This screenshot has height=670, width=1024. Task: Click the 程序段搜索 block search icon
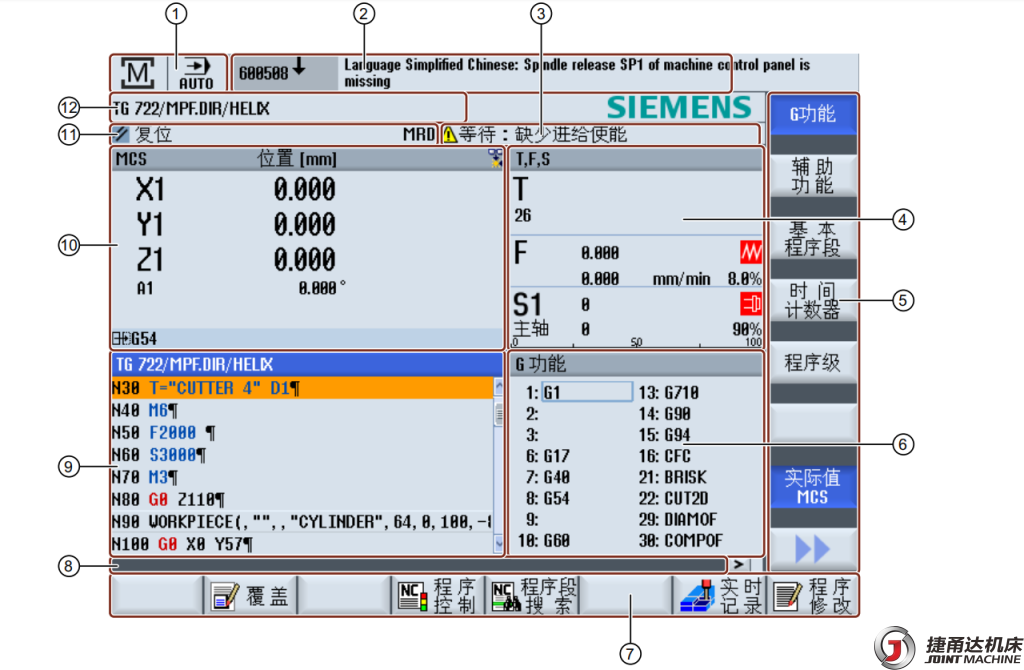(501, 596)
